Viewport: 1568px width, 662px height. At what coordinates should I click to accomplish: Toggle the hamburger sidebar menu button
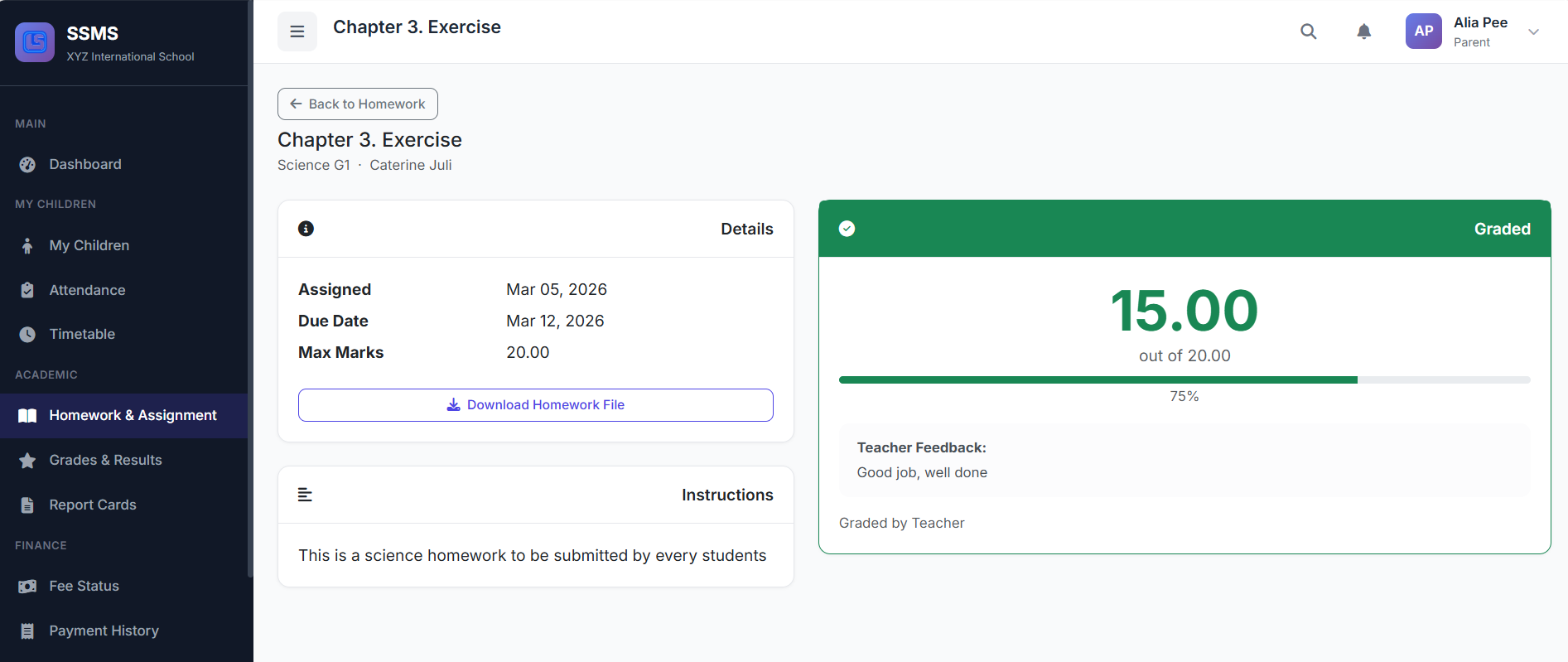297,31
